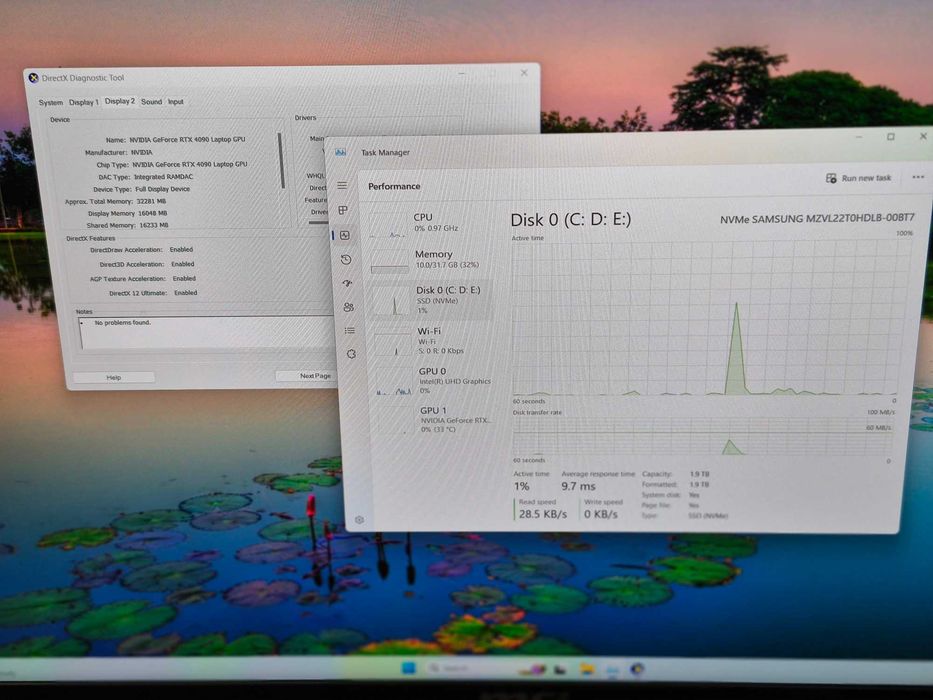Image resolution: width=933 pixels, height=700 pixels.
Task: Click the 9.7 ms average response time
Action: (578, 486)
